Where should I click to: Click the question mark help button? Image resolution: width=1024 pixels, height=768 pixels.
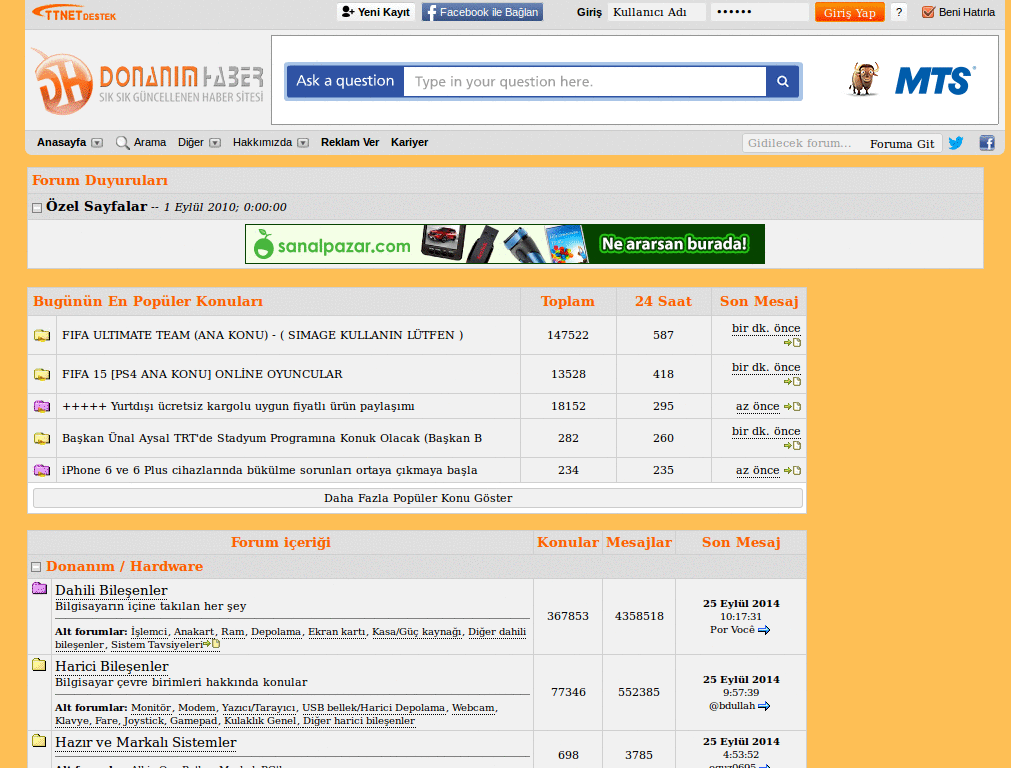899,12
